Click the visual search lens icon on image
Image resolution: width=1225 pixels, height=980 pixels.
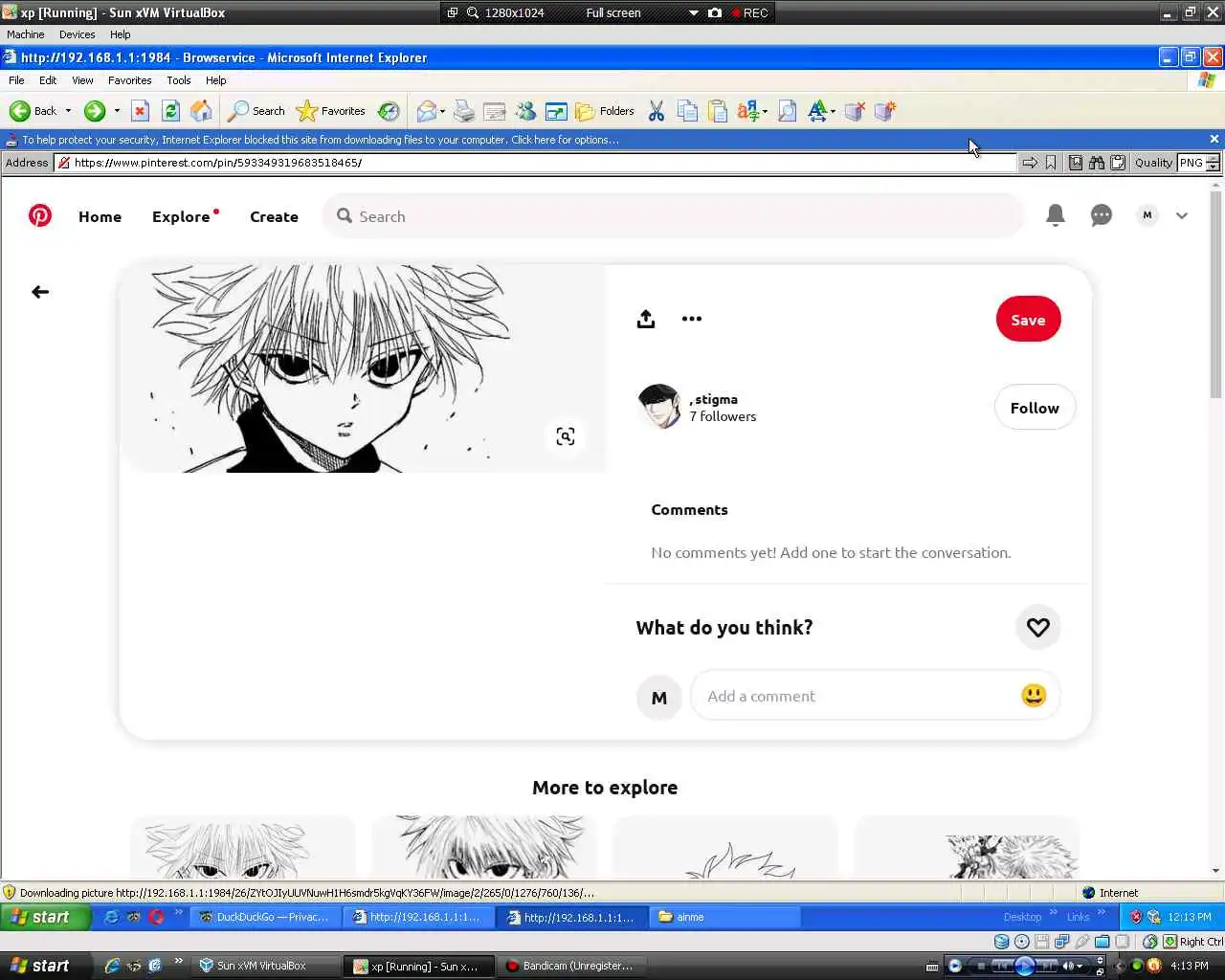[x=566, y=436]
